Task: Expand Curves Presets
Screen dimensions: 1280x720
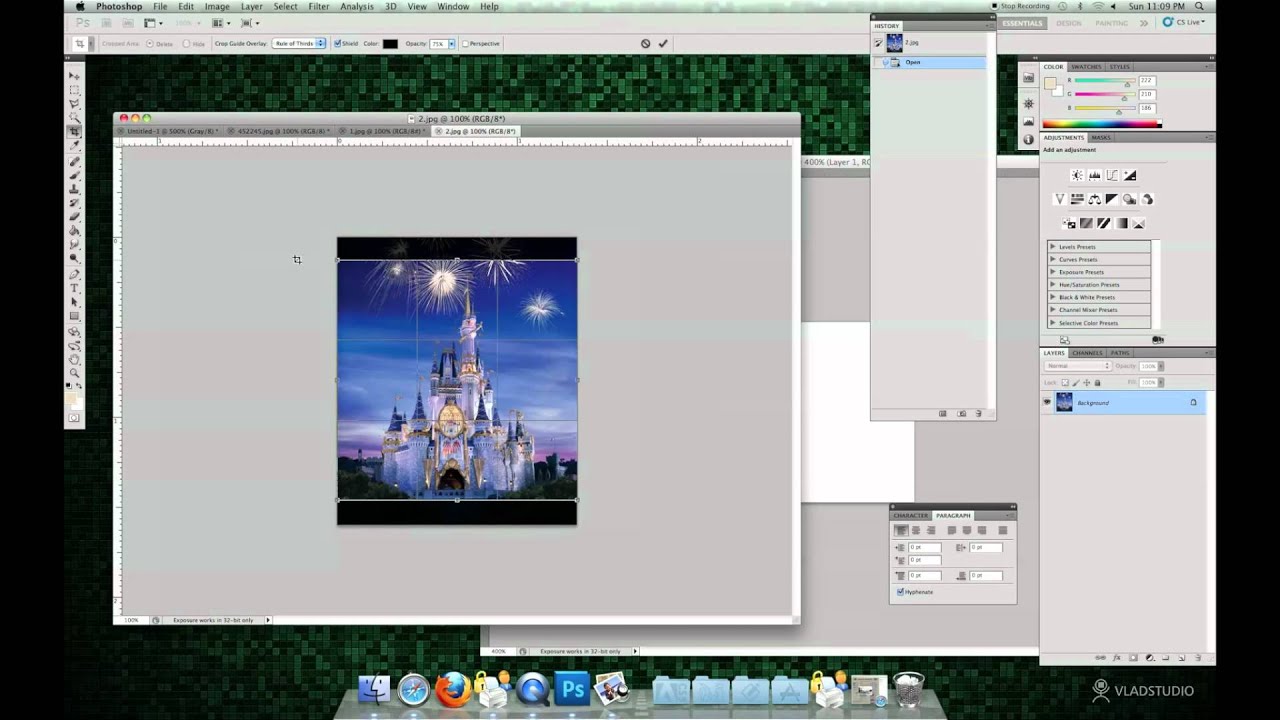Action: [x=1053, y=259]
